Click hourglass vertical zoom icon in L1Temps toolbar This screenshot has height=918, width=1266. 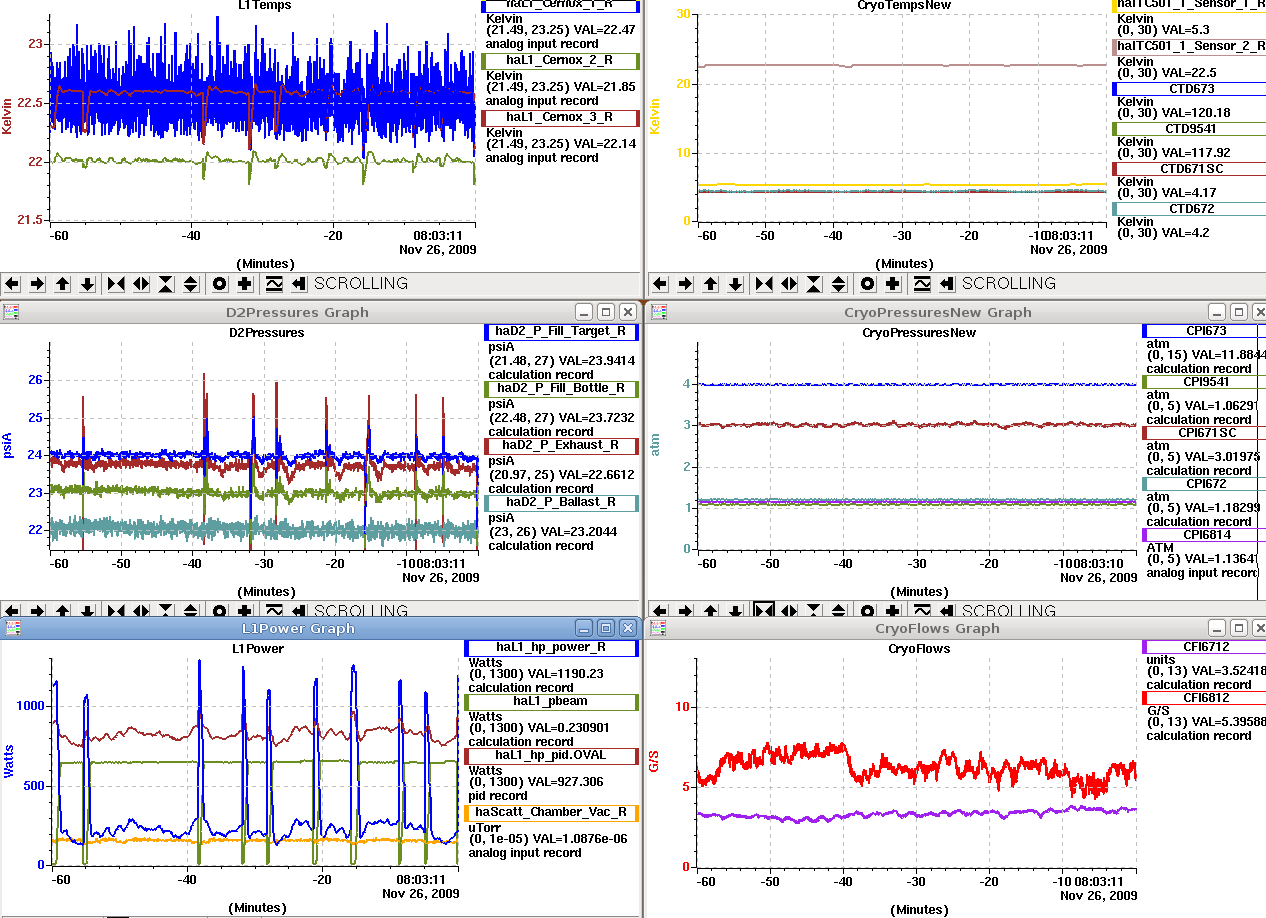(166, 284)
